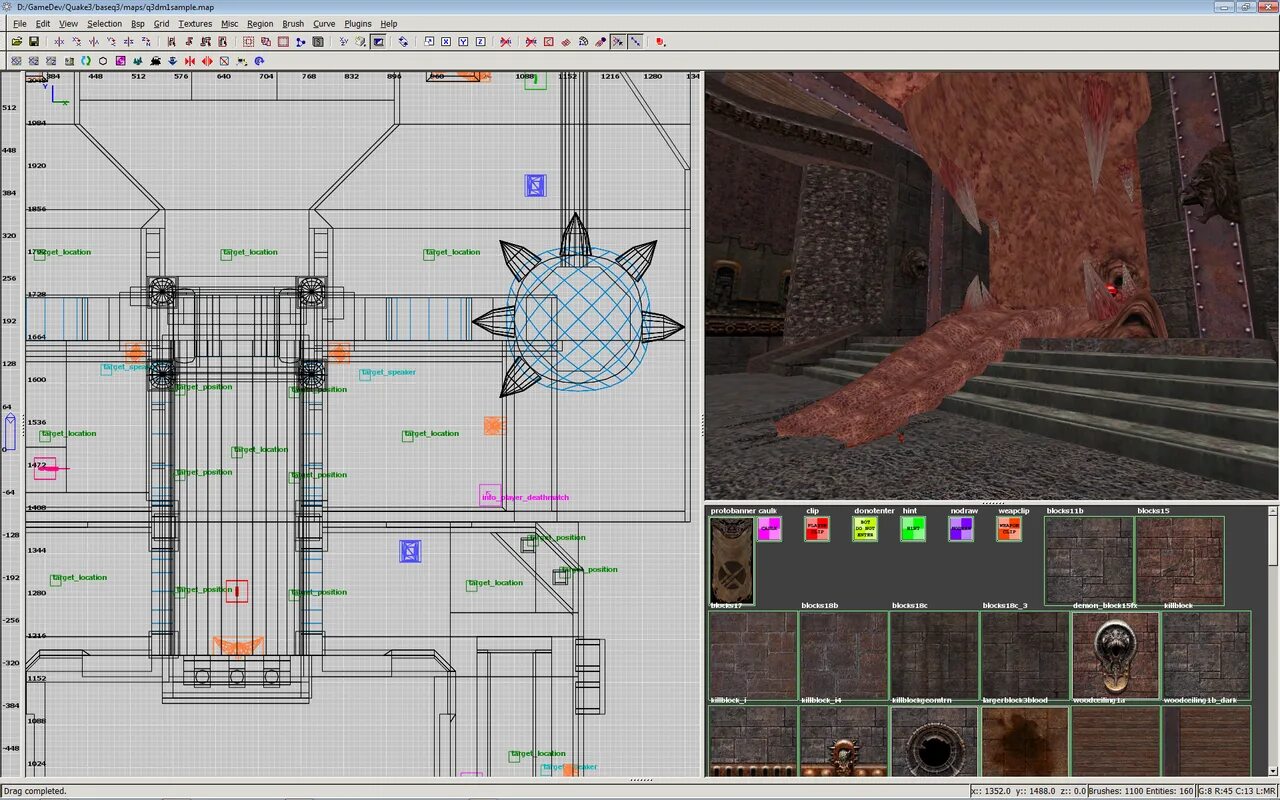Expand the Grid menu

(x=161, y=24)
